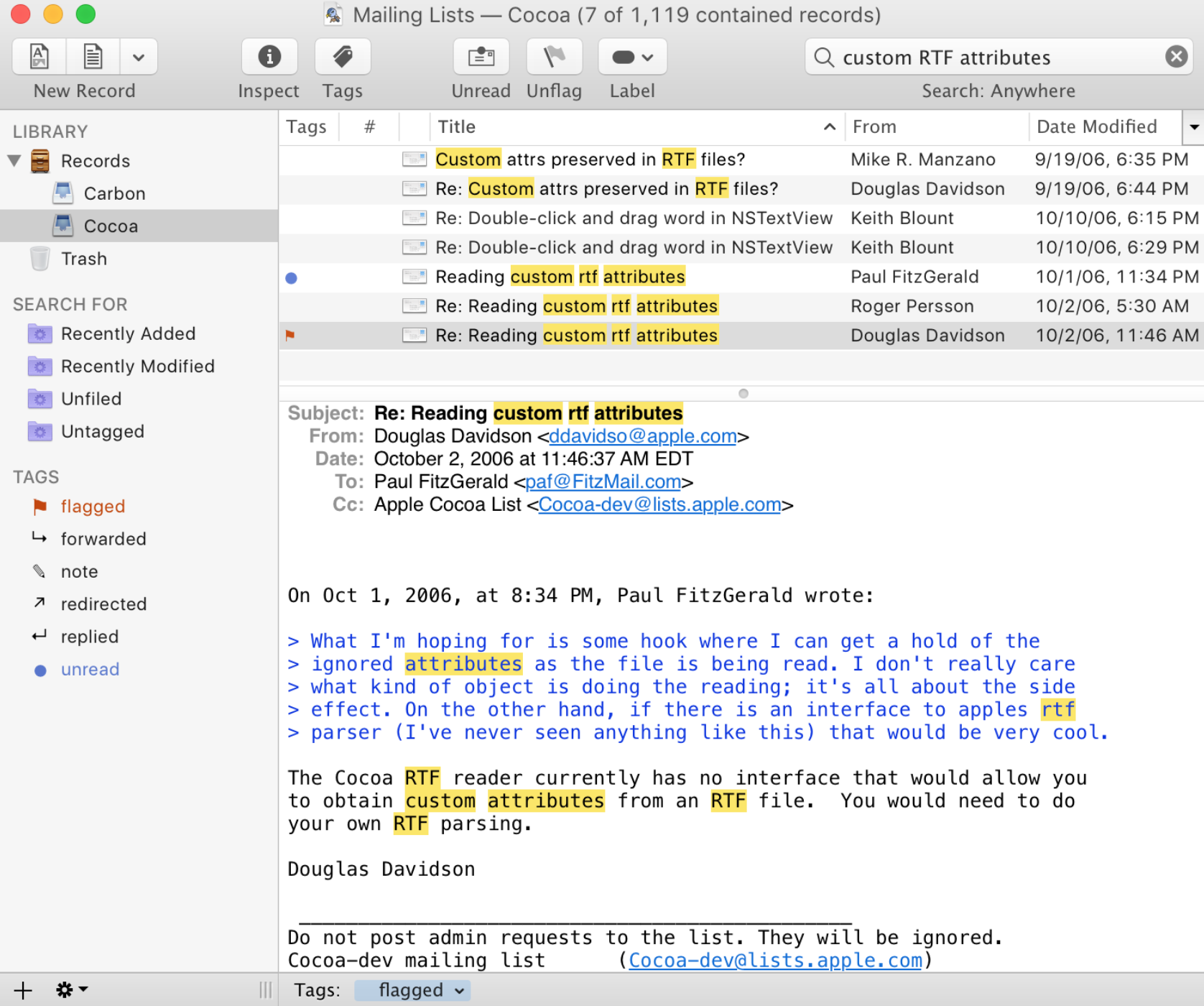
Task: Click mail icon of Mike R. Manzano's record
Action: click(415, 160)
